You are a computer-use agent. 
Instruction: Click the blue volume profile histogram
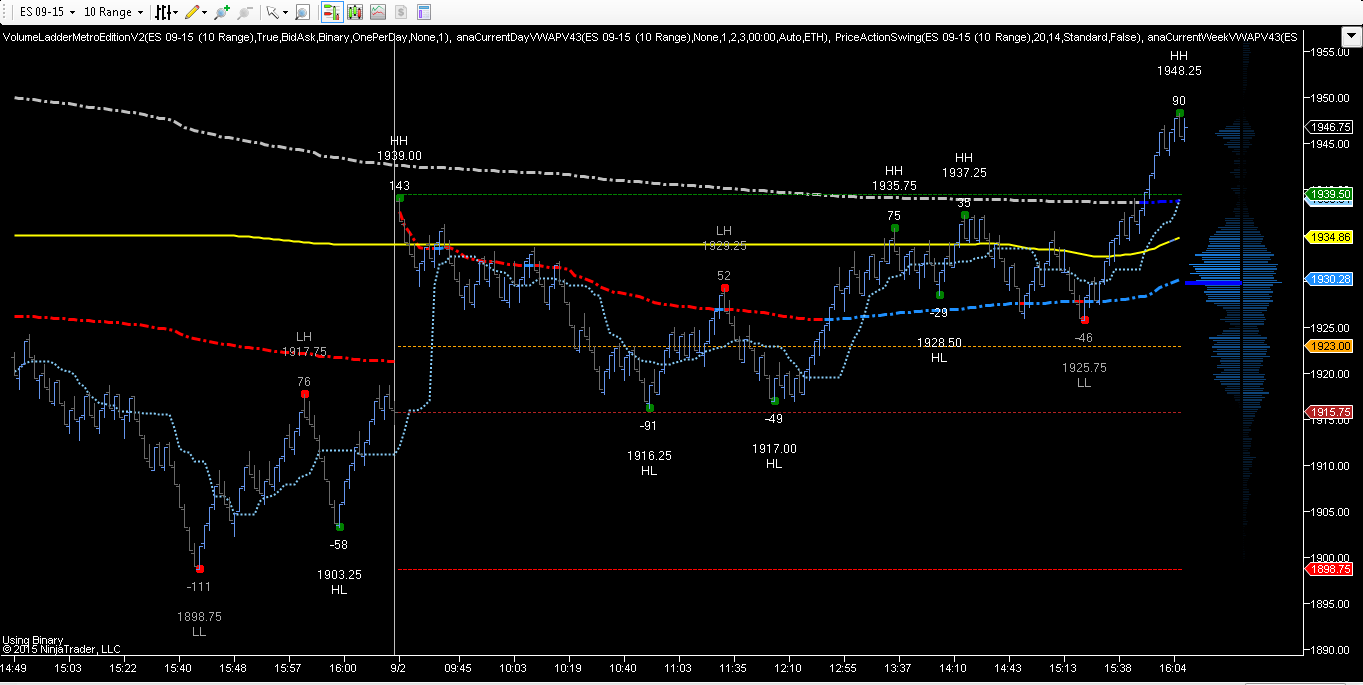pyautogui.click(x=1232, y=283)
